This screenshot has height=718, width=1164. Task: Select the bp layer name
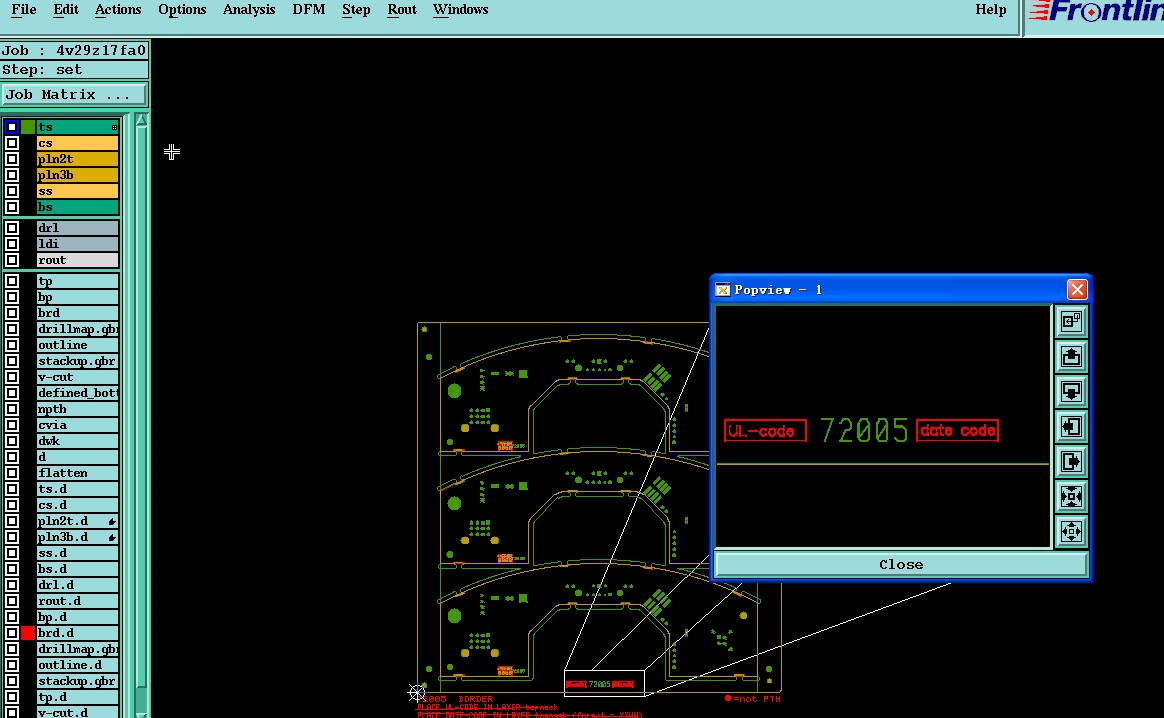(x=77, y=297)
